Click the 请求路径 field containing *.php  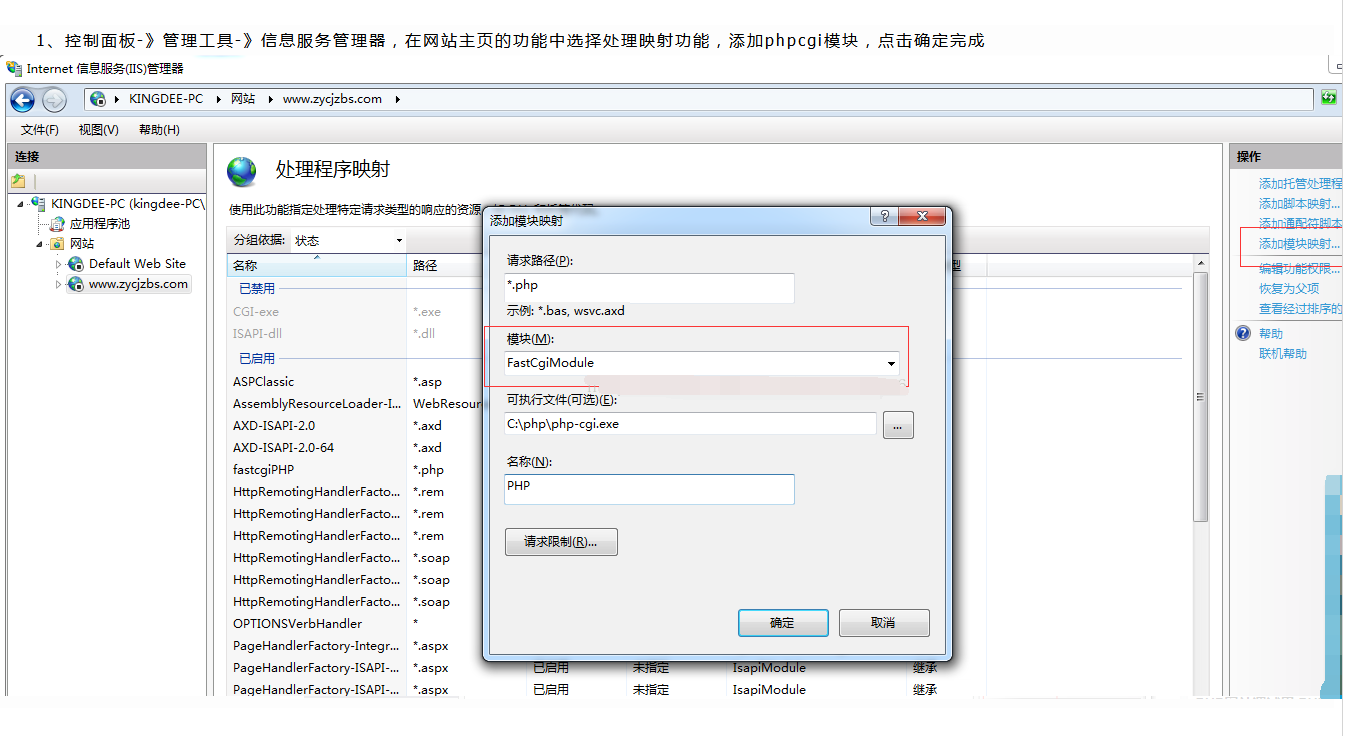[x=649, y=287]
